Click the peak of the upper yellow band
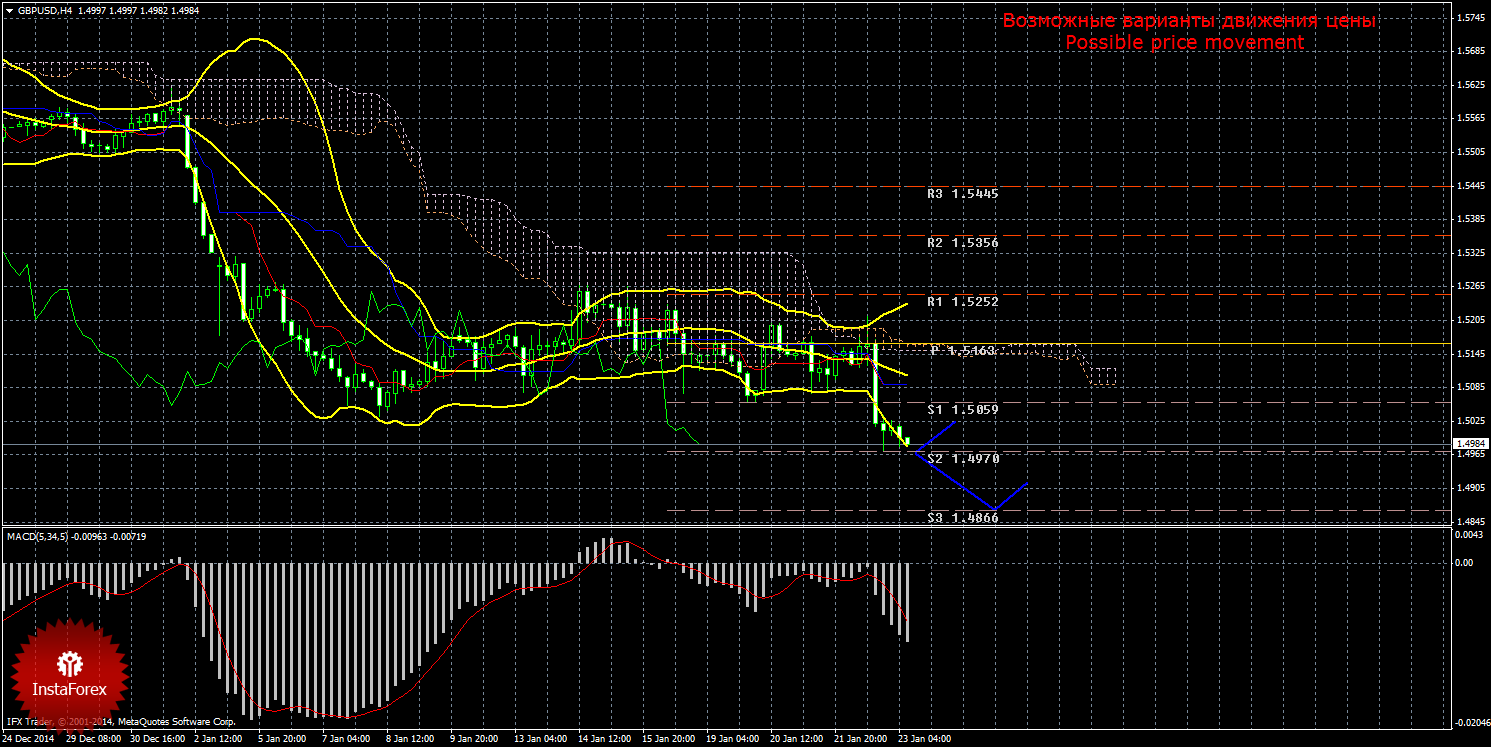Image resolution: width=1491 pixels, height=747 pixels. pos(256,39)
